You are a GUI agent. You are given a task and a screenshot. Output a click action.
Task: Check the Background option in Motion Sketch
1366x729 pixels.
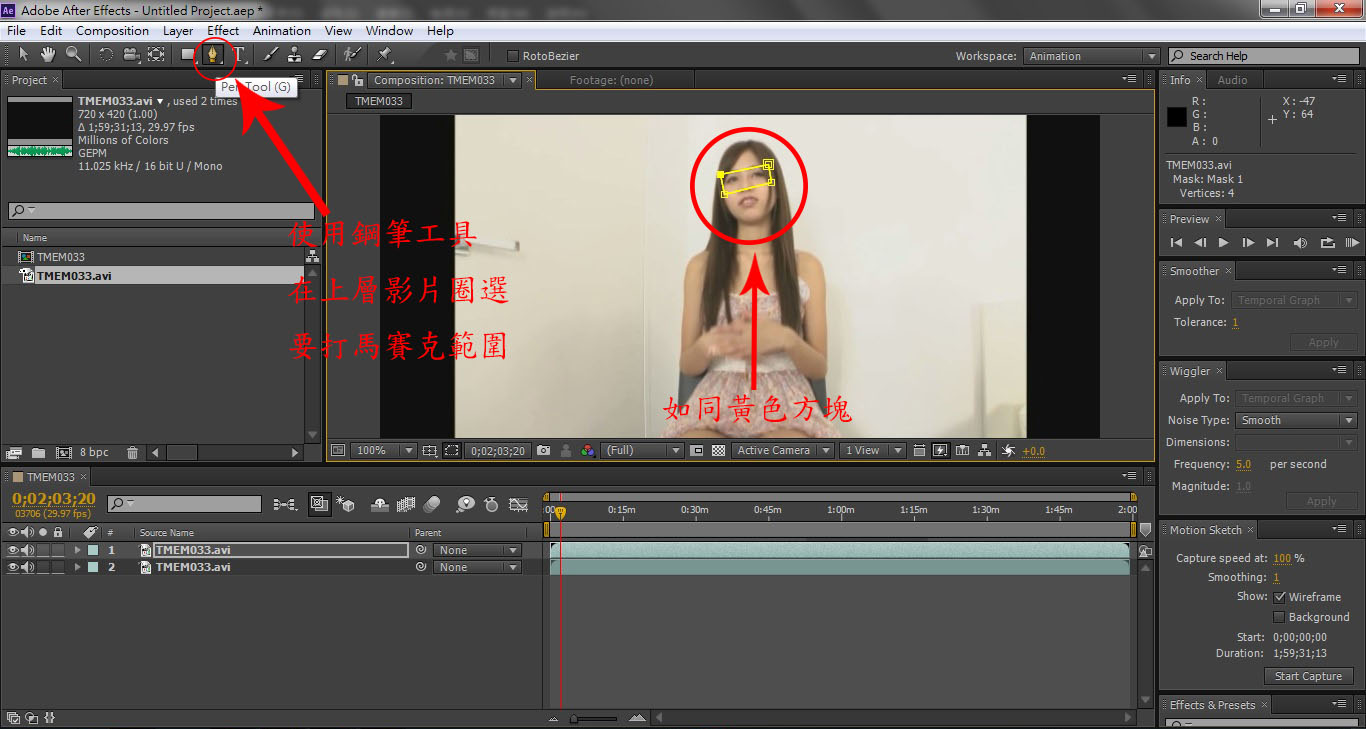pos(1279,617)
